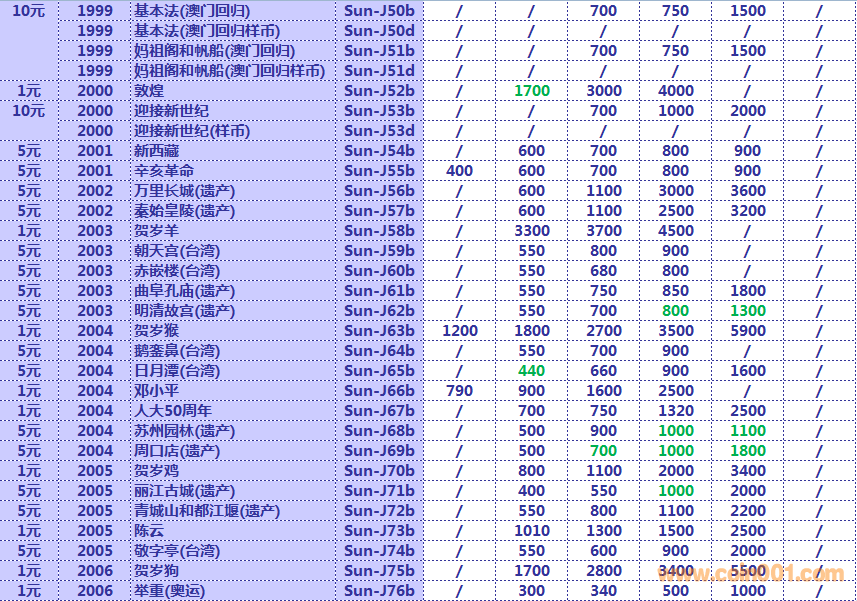Open the www.coin001.com watermark link
857x601 pixels.
(750, 574)
